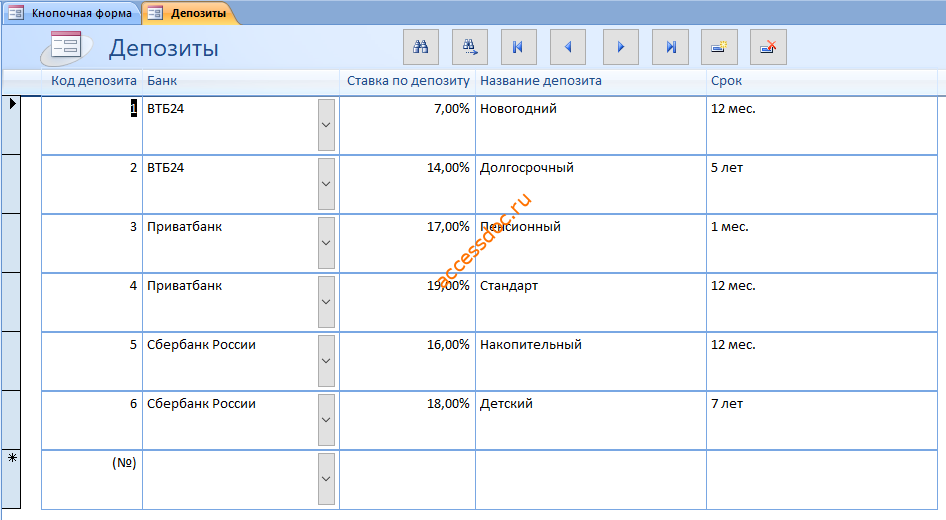Click the Ставка по депозиту column header

(408, 81)
